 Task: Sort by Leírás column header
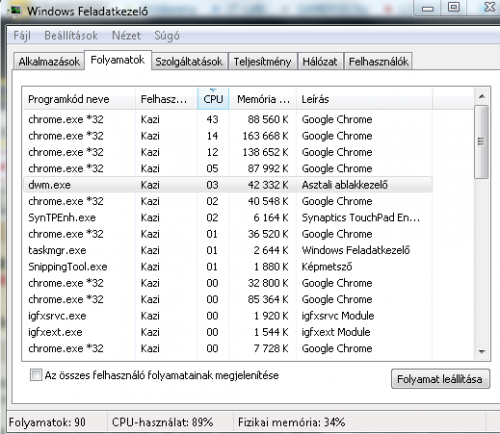[x=364, y=99]
